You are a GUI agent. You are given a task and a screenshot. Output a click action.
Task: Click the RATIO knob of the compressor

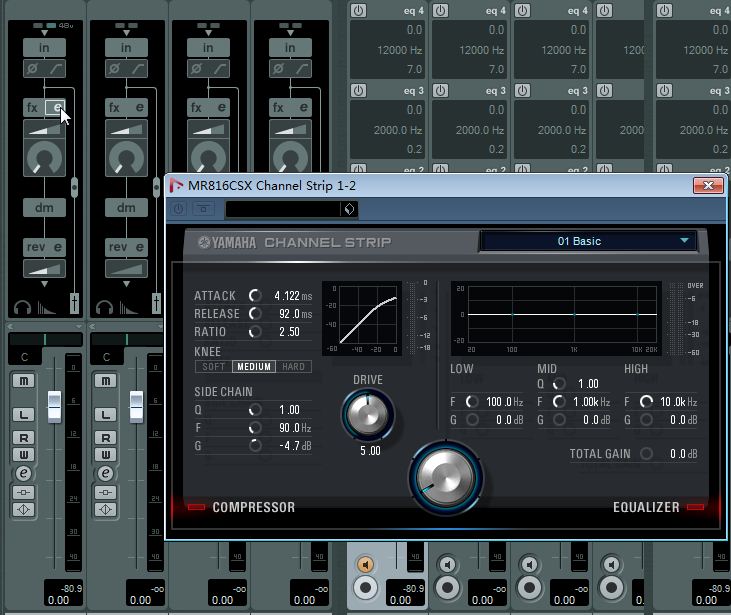pos(255,332)
